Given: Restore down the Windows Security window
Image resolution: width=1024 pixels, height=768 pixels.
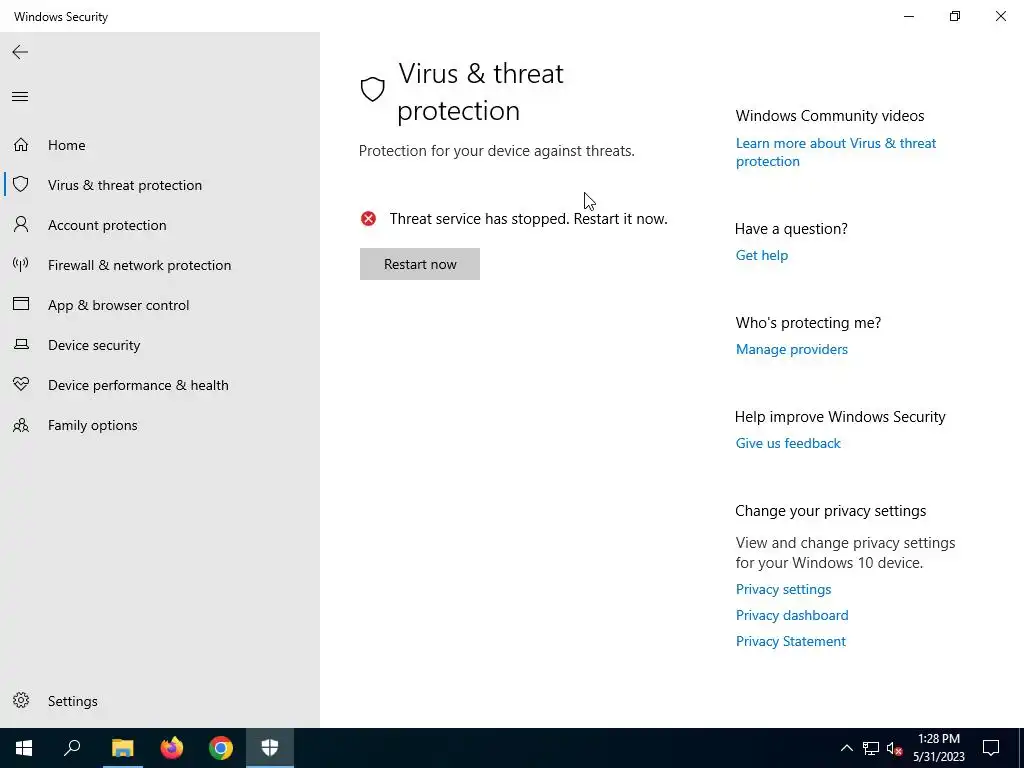Looking at the screenshot, I should coord(955,16).
